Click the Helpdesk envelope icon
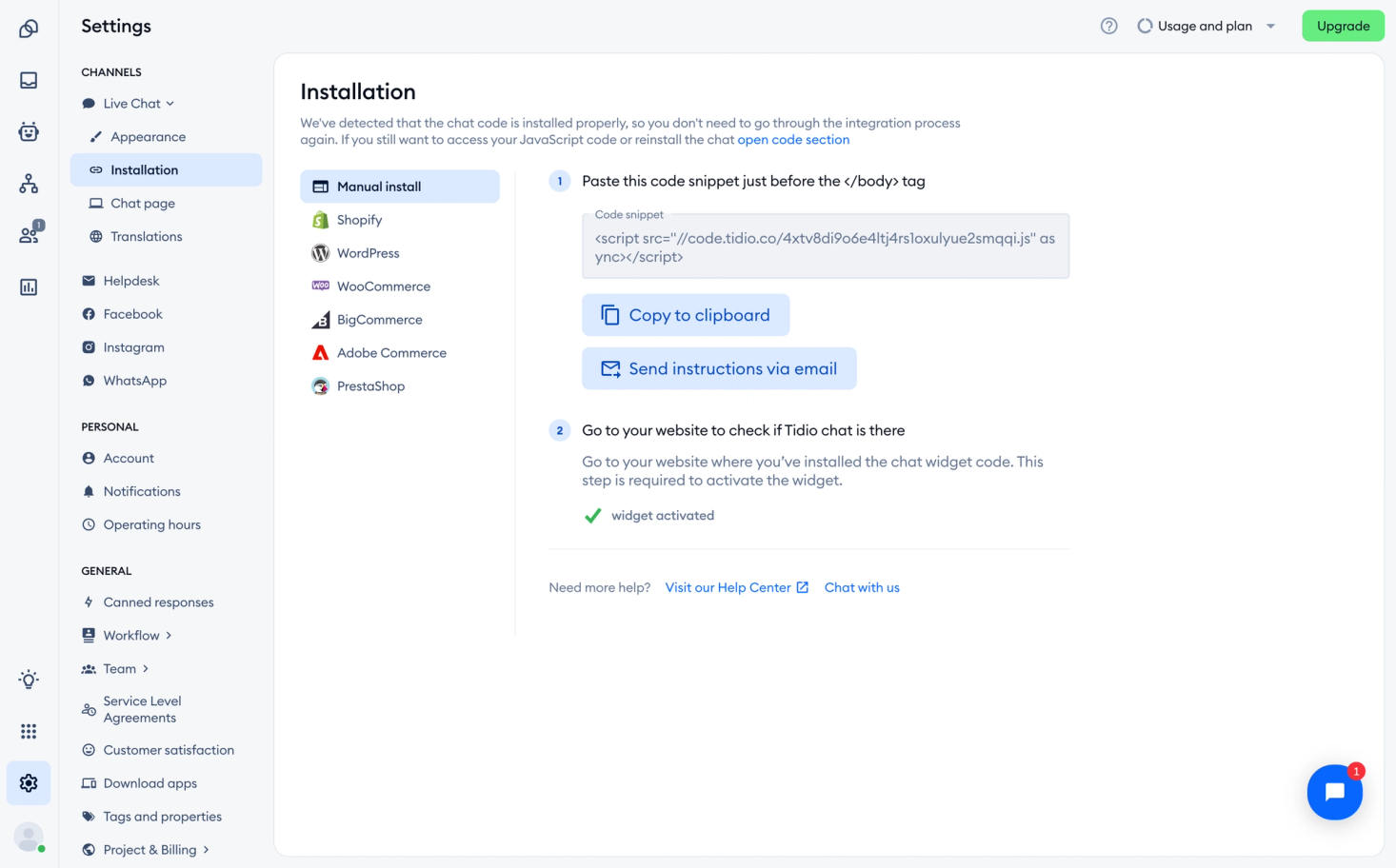Viewport: 1396px width, 868px height. click(x=89, y=281)
